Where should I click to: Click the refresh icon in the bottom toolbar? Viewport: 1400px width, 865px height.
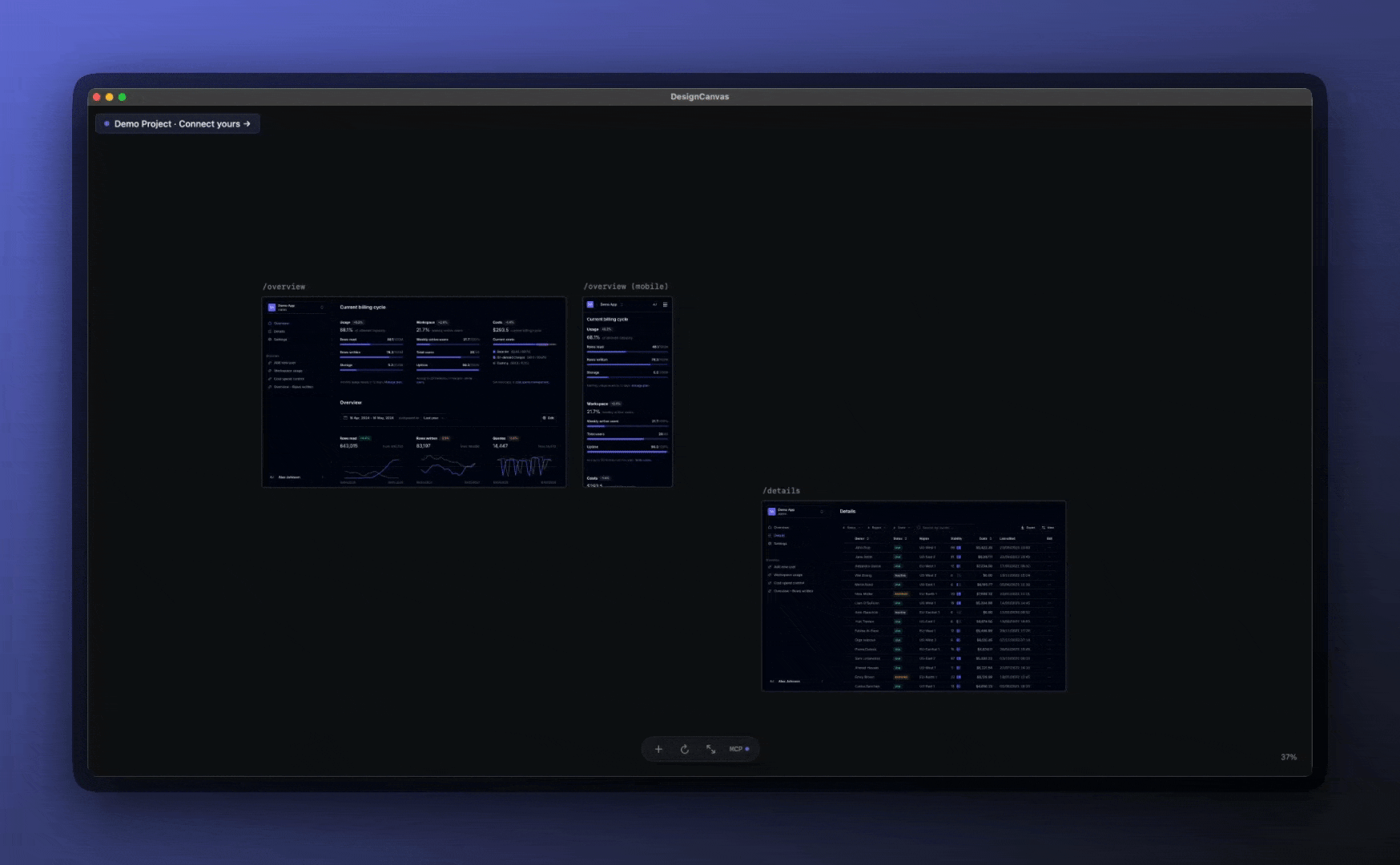click(x=685, y=749)
